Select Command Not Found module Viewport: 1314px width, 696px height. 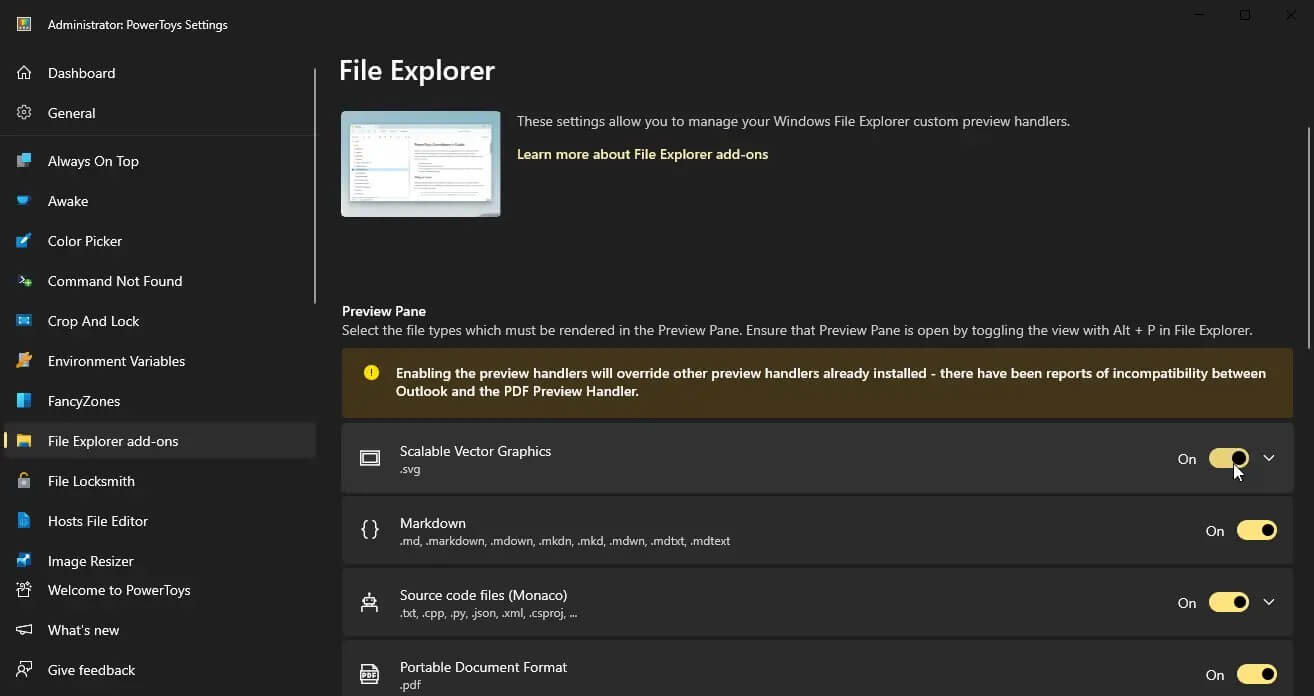[160, 281]
